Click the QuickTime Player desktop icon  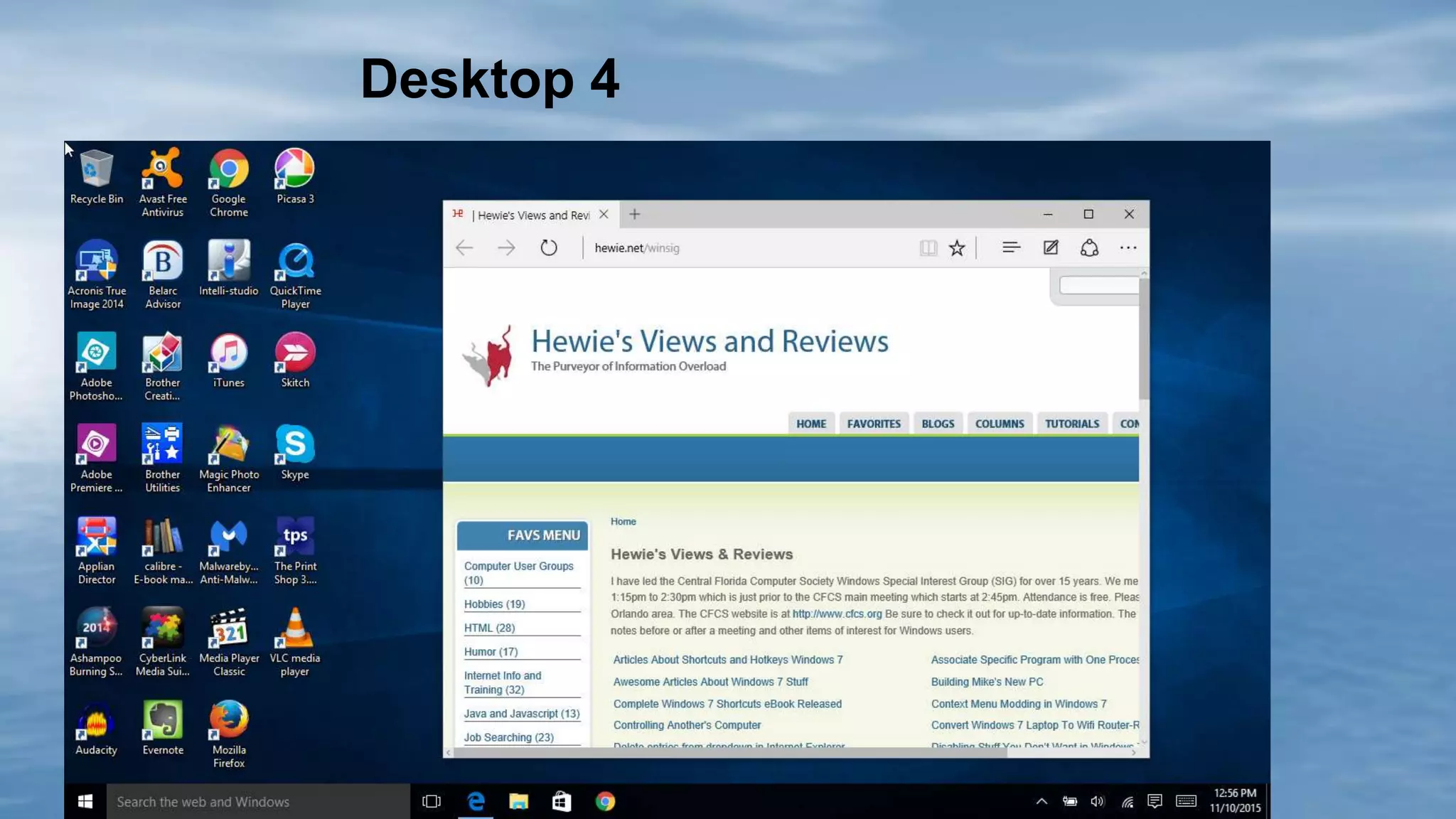pos(295,274)
